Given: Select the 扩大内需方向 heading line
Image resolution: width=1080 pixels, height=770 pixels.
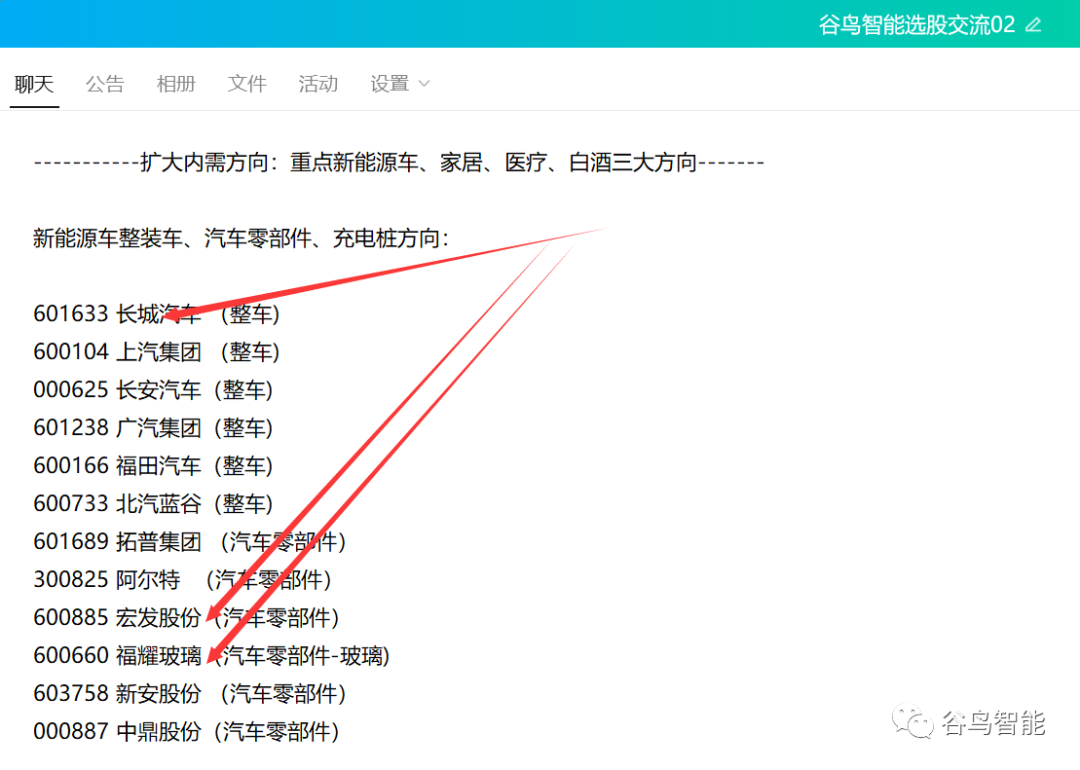Looking at the screenshot, I should pos(399,163).
